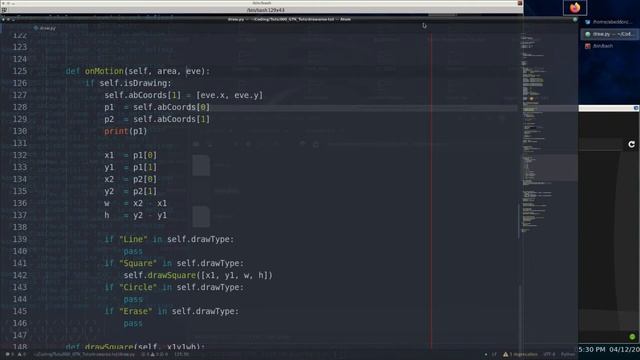Open the Python grammar selector

(x=568, y=354)
